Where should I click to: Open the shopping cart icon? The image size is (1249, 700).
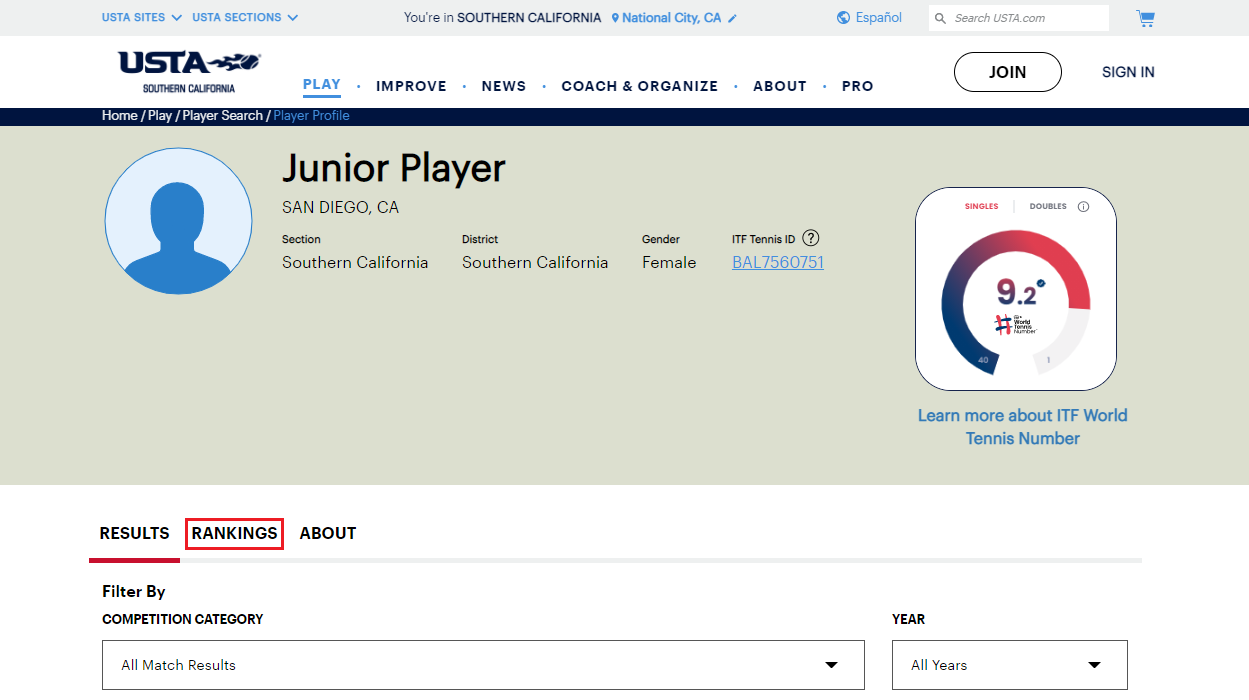(x=1145, y=18)
